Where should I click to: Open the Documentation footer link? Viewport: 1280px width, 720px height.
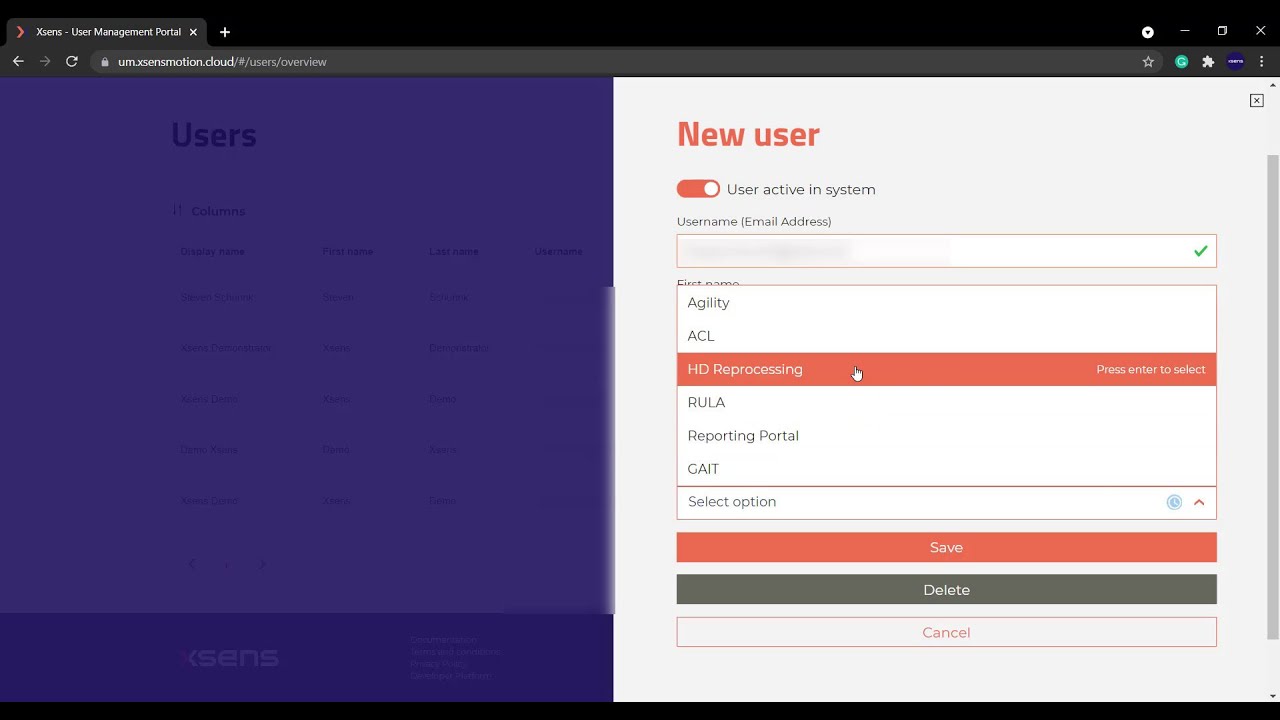point(443,640)
